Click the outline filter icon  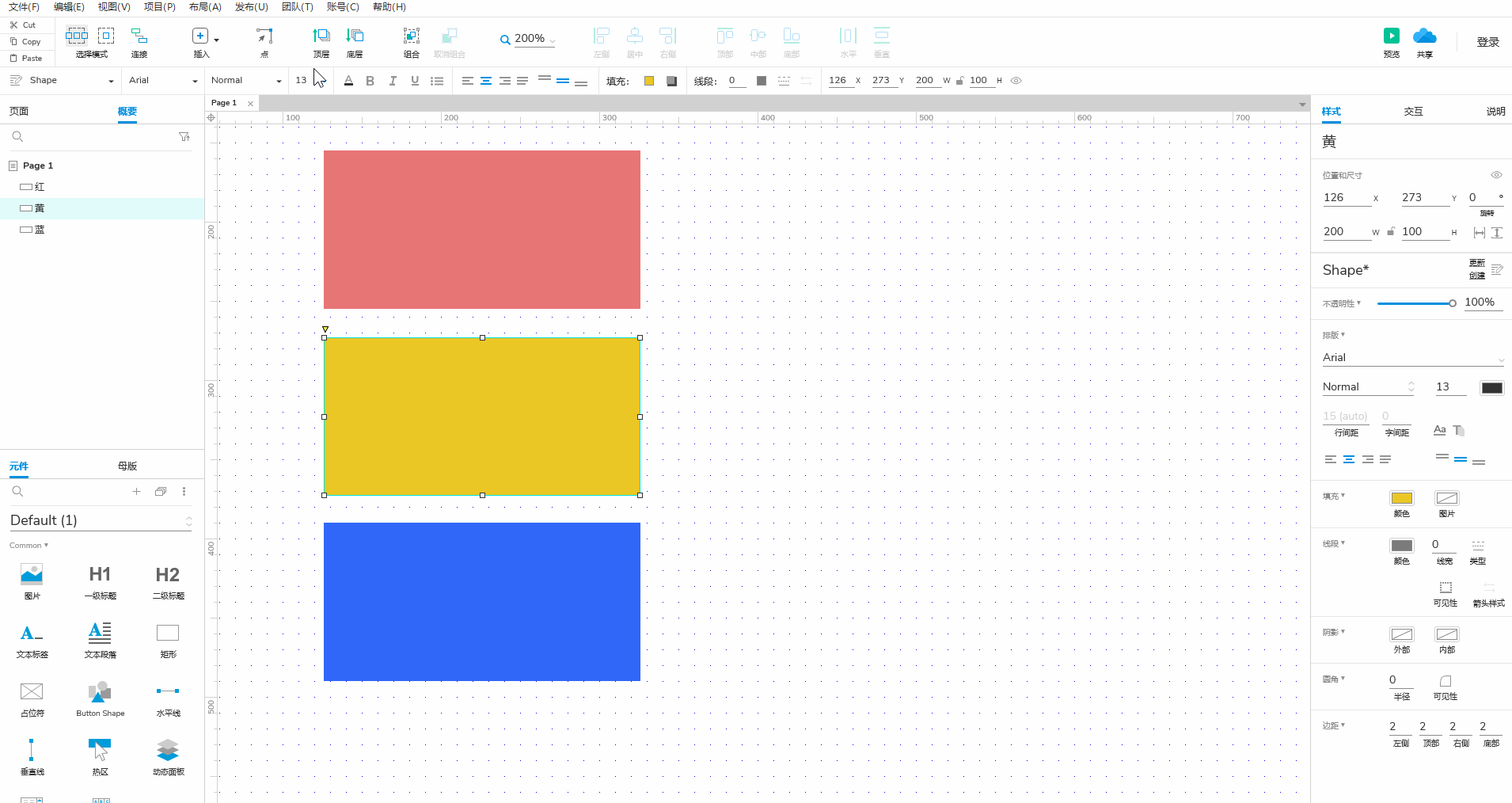(x=184, y=137)
